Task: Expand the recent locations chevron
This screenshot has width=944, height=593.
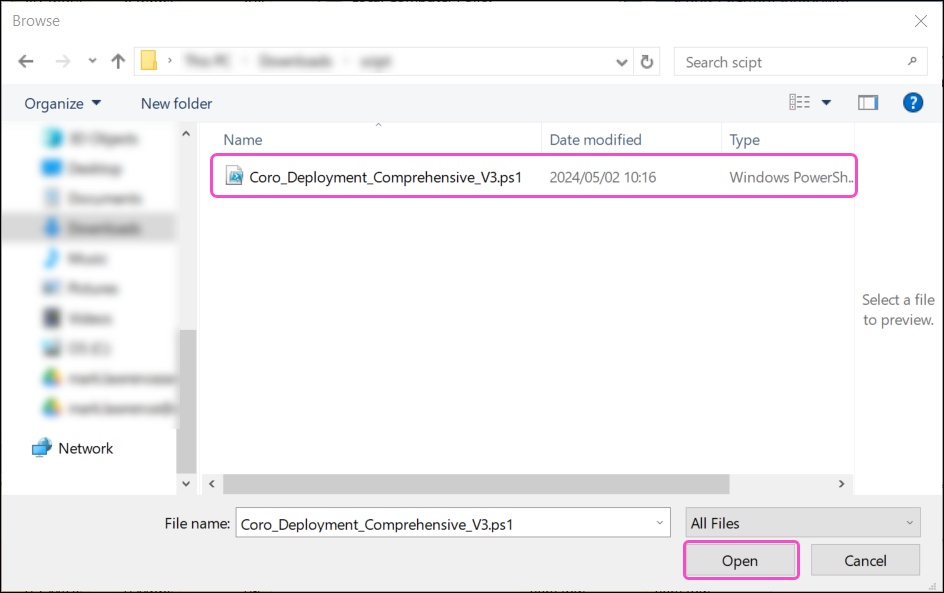Action: (92, 61)
